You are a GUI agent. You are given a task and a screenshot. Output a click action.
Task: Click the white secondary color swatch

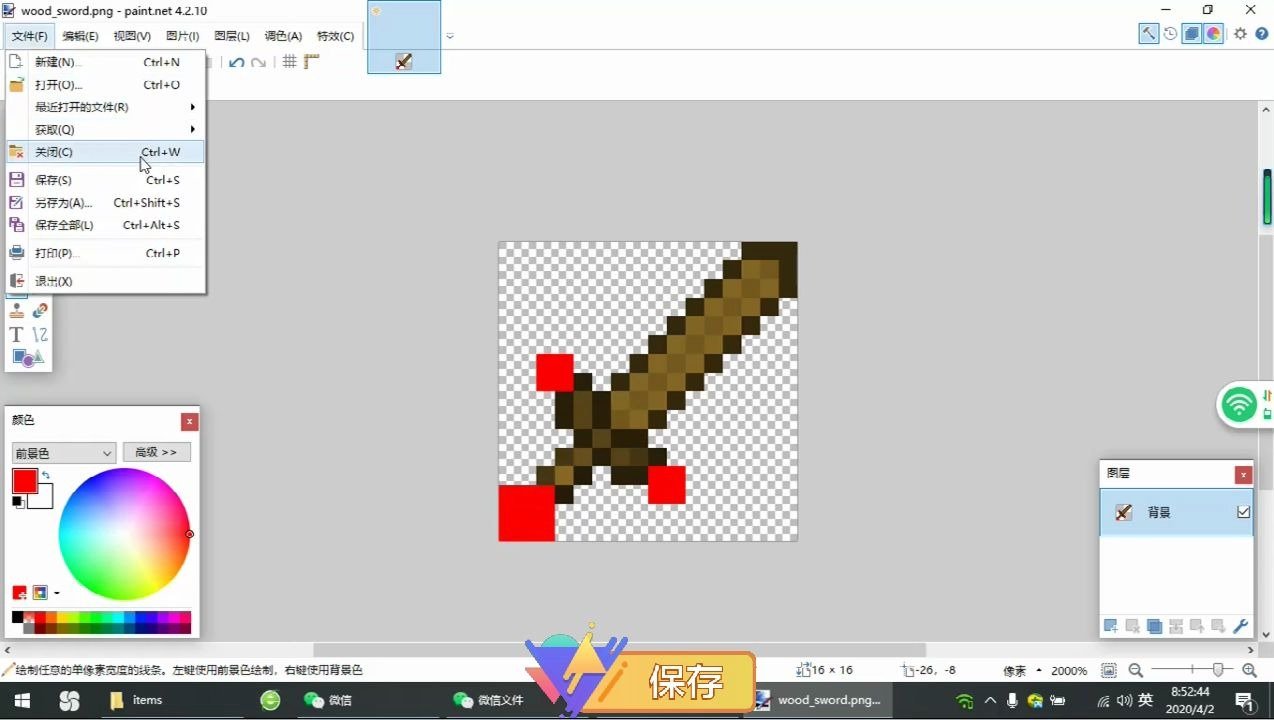coord(42,498)
